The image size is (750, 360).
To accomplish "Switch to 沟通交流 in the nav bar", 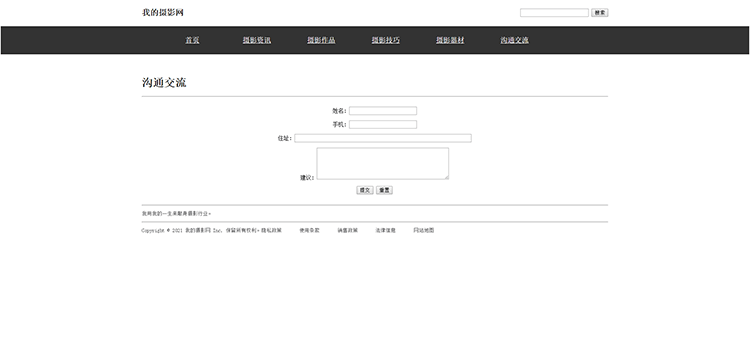I will 515,40.
